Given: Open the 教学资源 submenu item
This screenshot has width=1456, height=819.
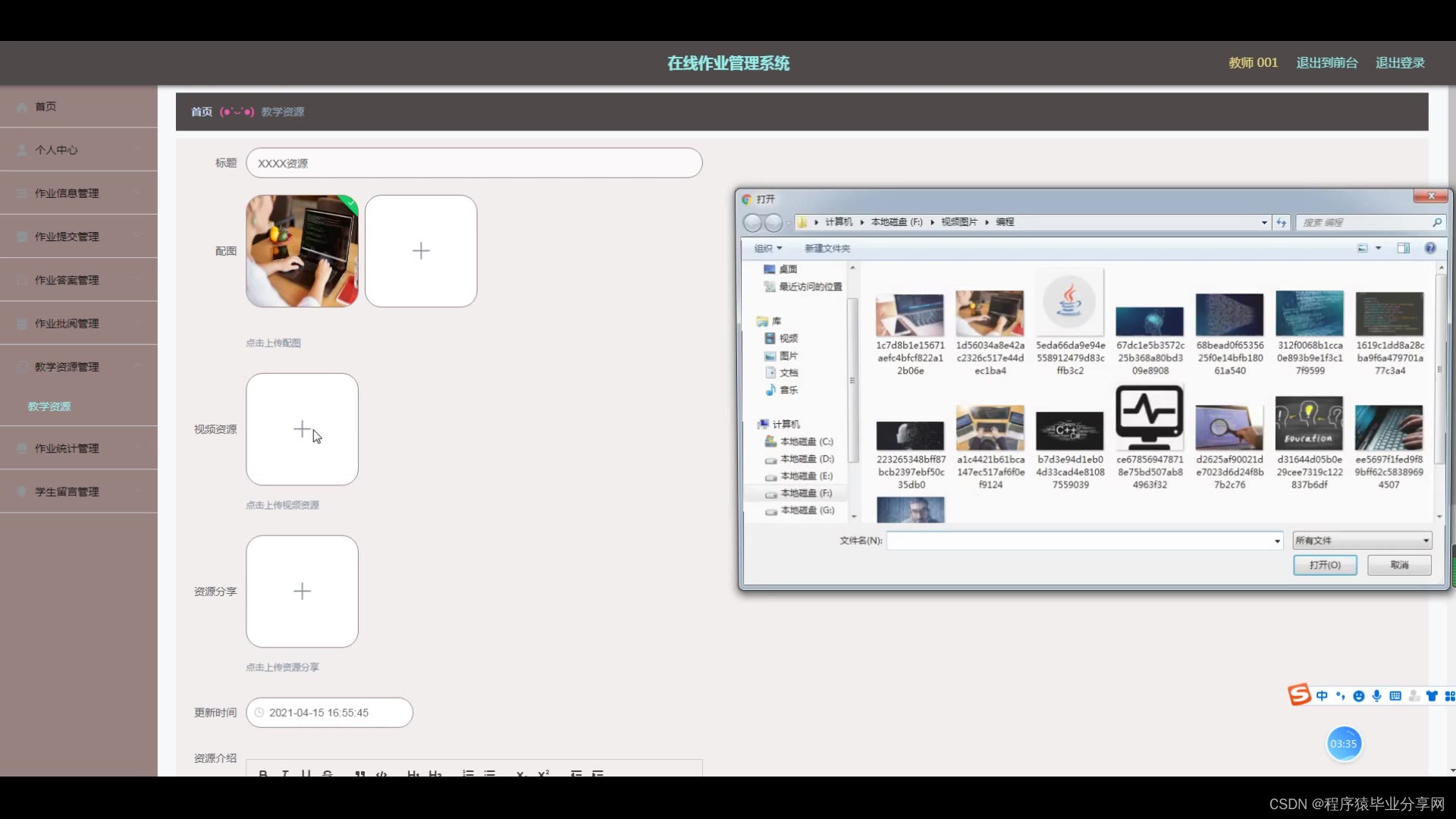Looking at the screenshot, I should click(x=49, y=406).
